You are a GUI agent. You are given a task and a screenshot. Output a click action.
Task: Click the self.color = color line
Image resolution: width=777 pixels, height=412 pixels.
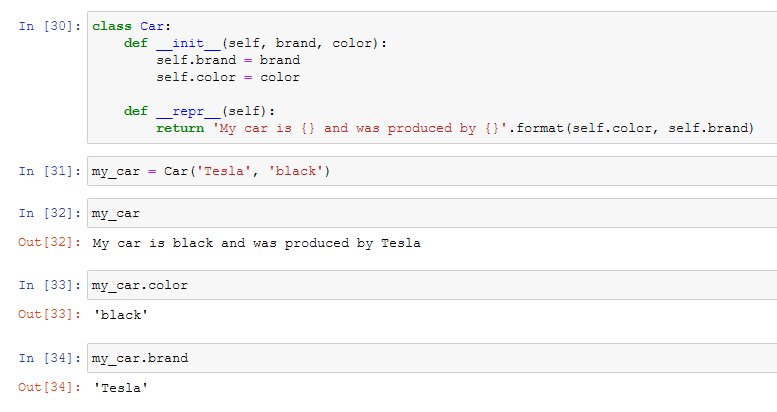click(x=227, y=77)
